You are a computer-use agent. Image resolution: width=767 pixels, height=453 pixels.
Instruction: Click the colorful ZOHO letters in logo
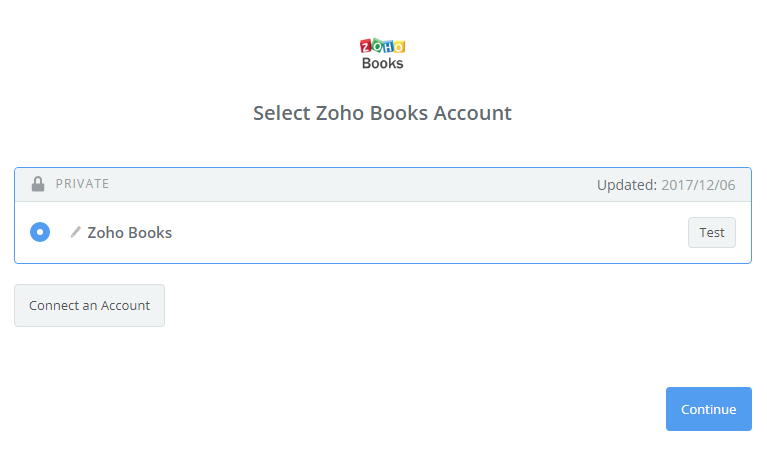(x=383, y=46)
